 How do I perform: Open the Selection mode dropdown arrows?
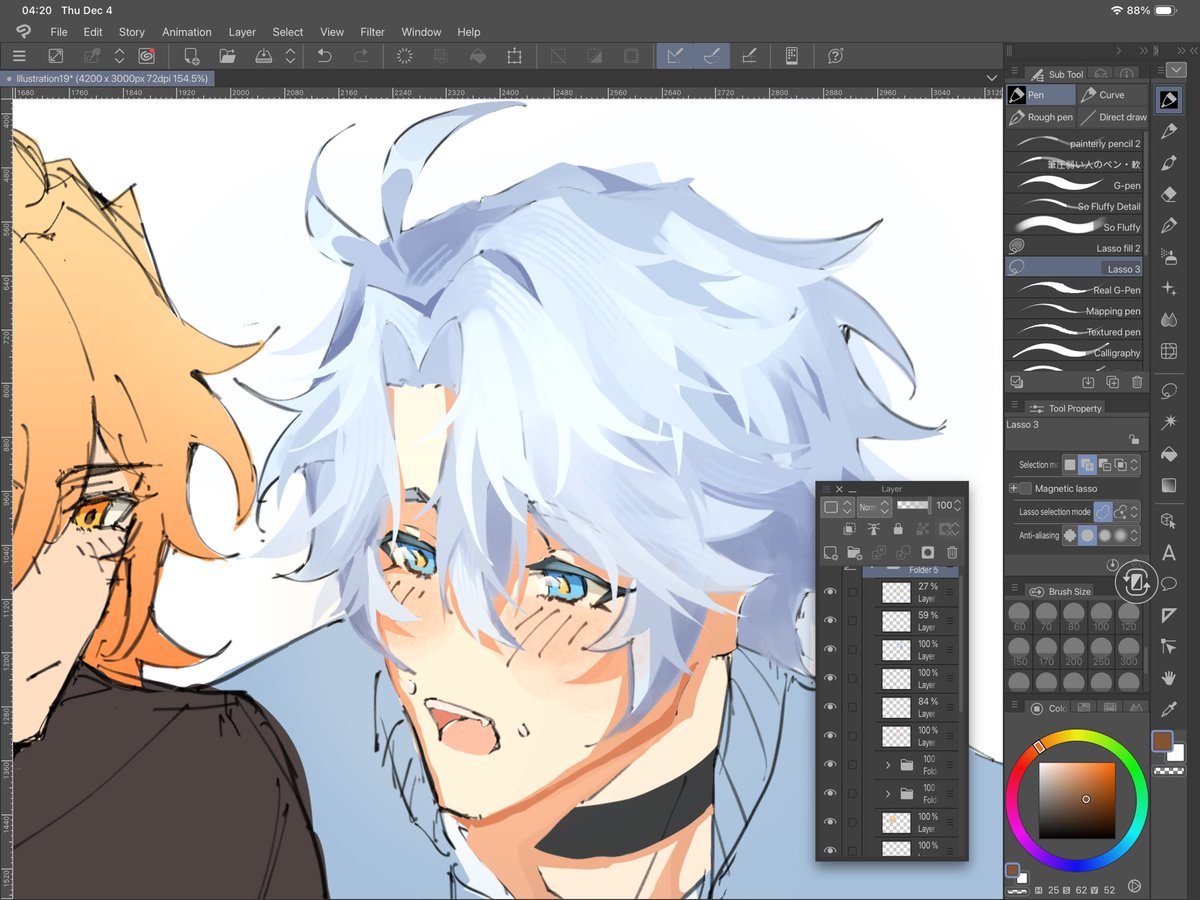tap(1135, 465)
